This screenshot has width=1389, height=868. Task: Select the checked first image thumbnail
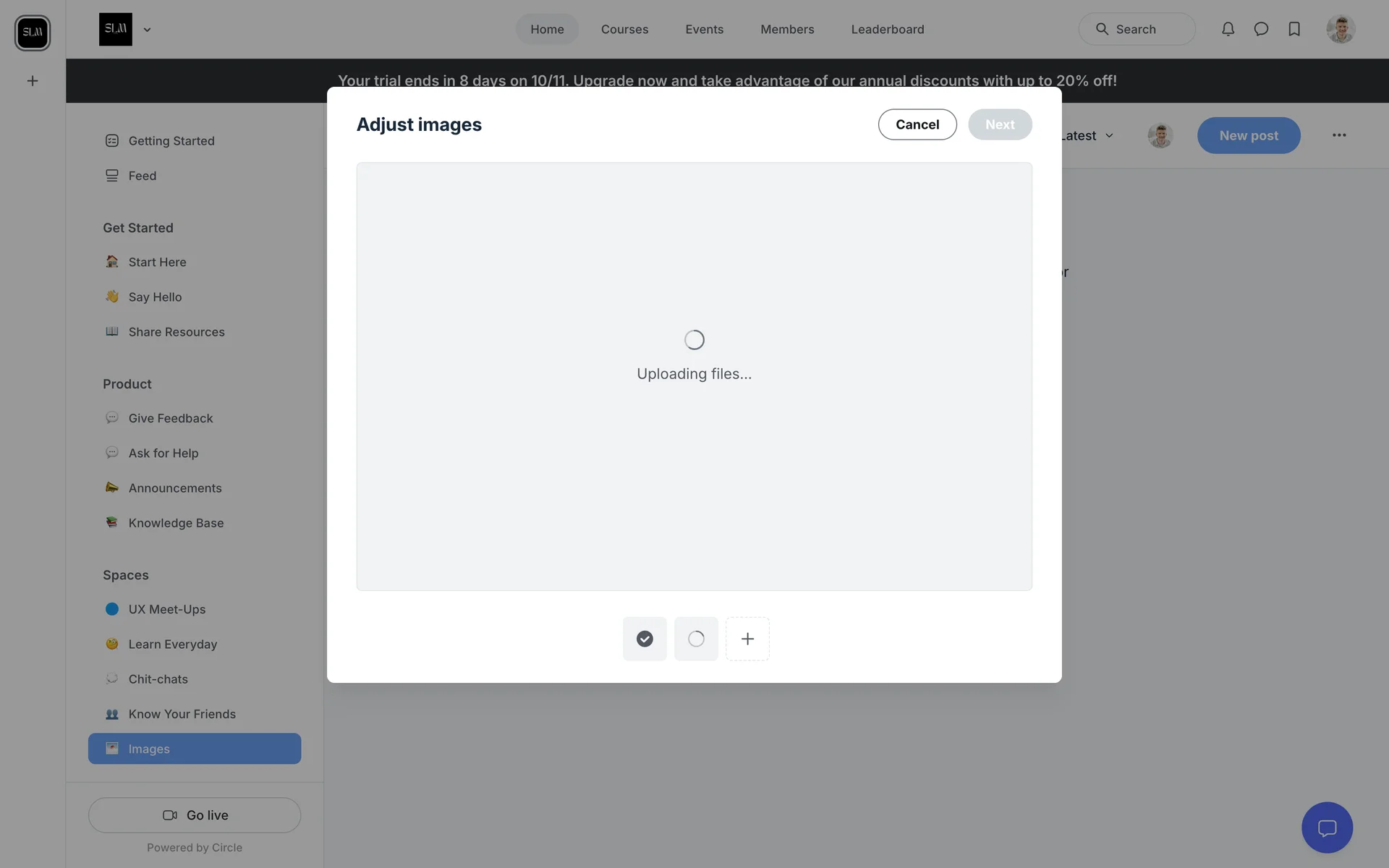645,639
